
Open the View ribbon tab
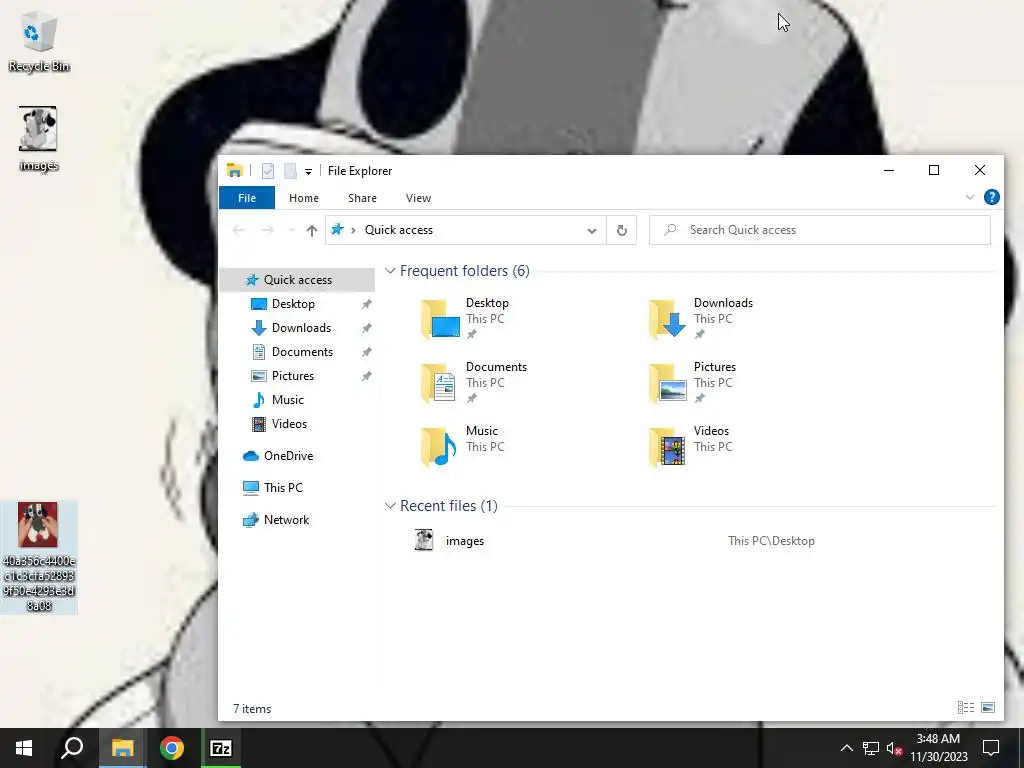pos(418,198)
